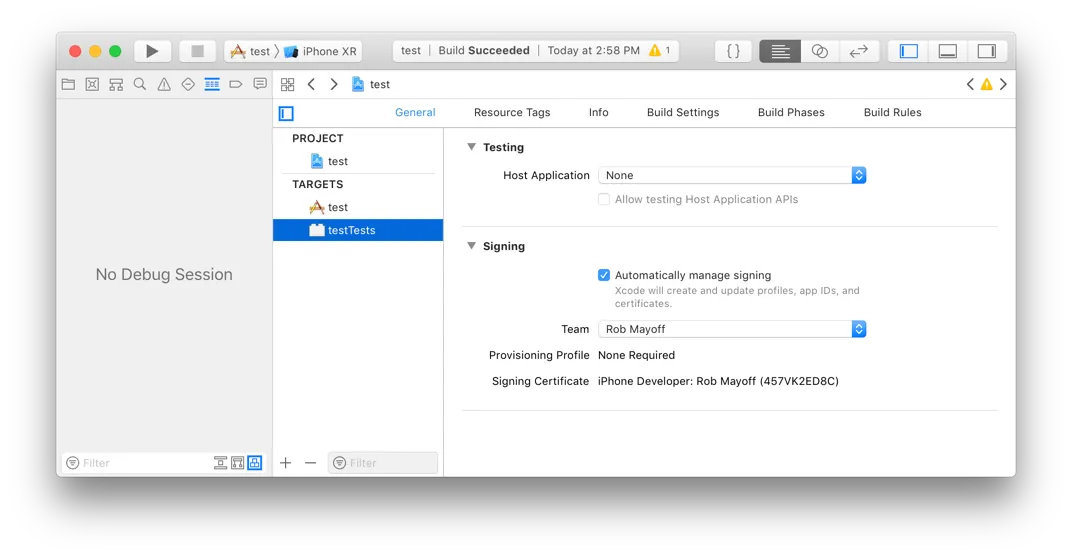This screenshot has height=557, width=1072.
Task: Choose the iPhone XR run destination
Action: click(321, 51)
